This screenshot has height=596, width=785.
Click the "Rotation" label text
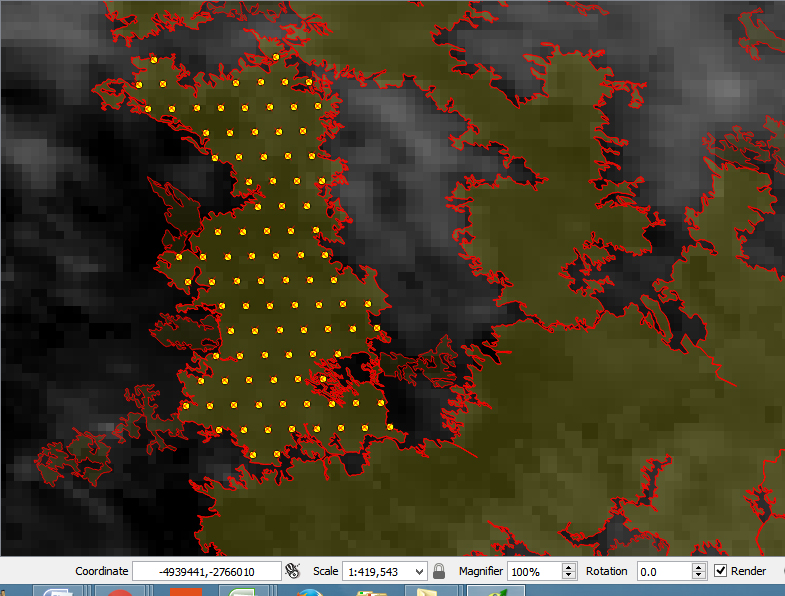click(x=606, y=571)
